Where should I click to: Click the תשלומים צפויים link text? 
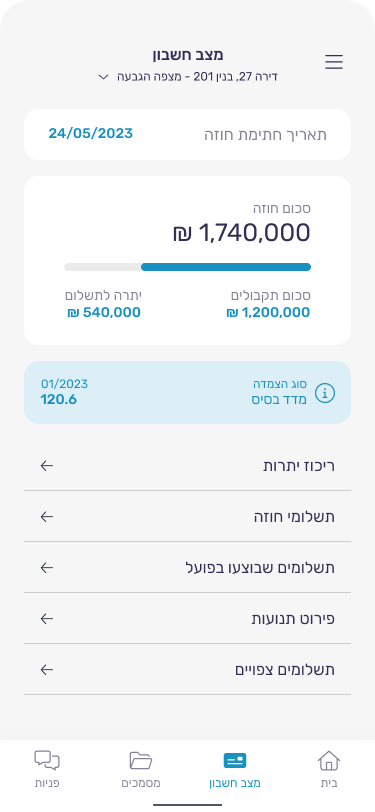[x=285, y=670]
